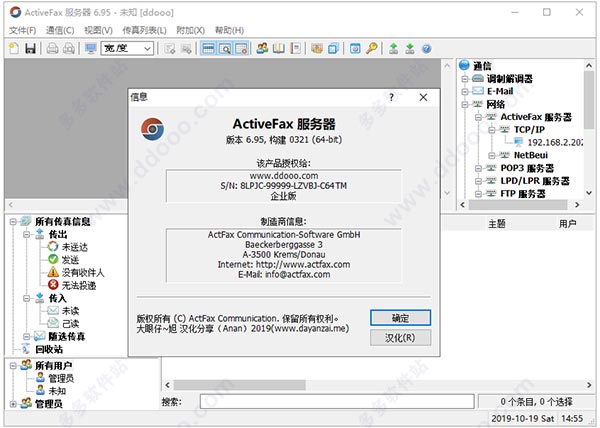The height and width of the screenshot is (428, 600).
Task: Open the phone book icon
Action: pos(279,49)
